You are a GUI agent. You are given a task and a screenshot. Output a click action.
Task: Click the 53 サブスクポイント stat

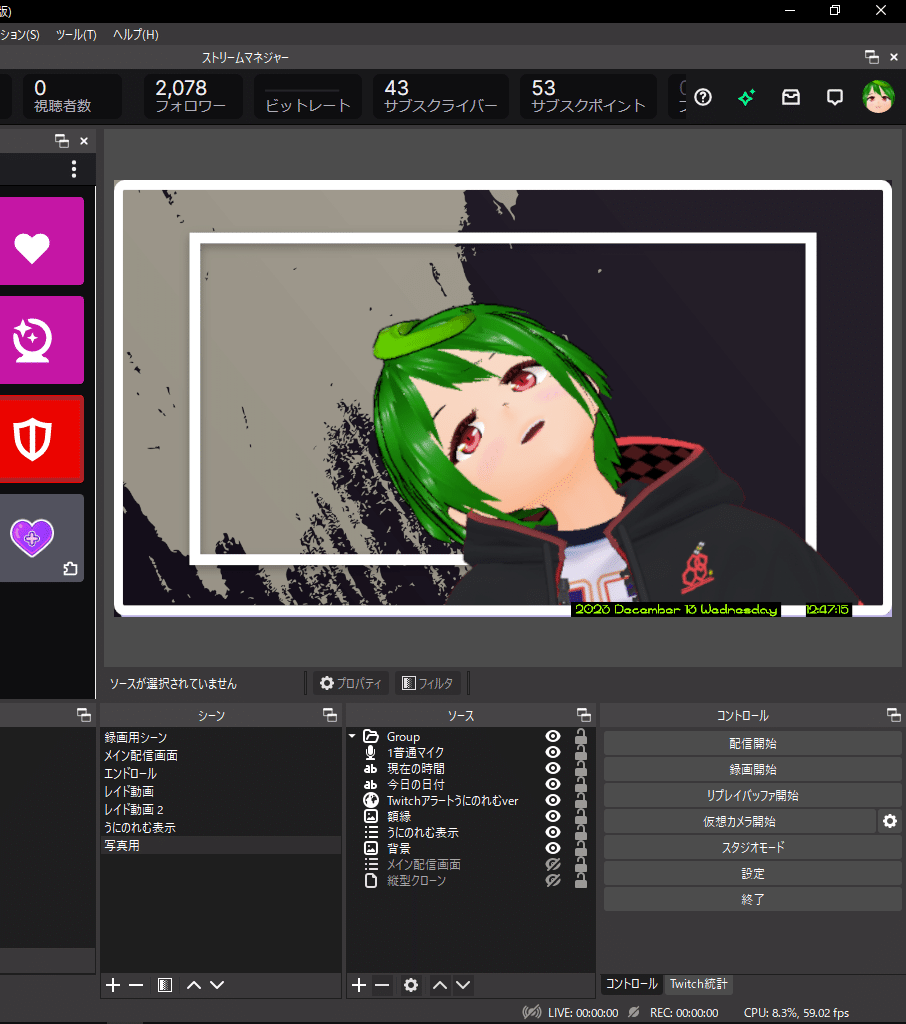pyautogui.click(x=588, y=96)
